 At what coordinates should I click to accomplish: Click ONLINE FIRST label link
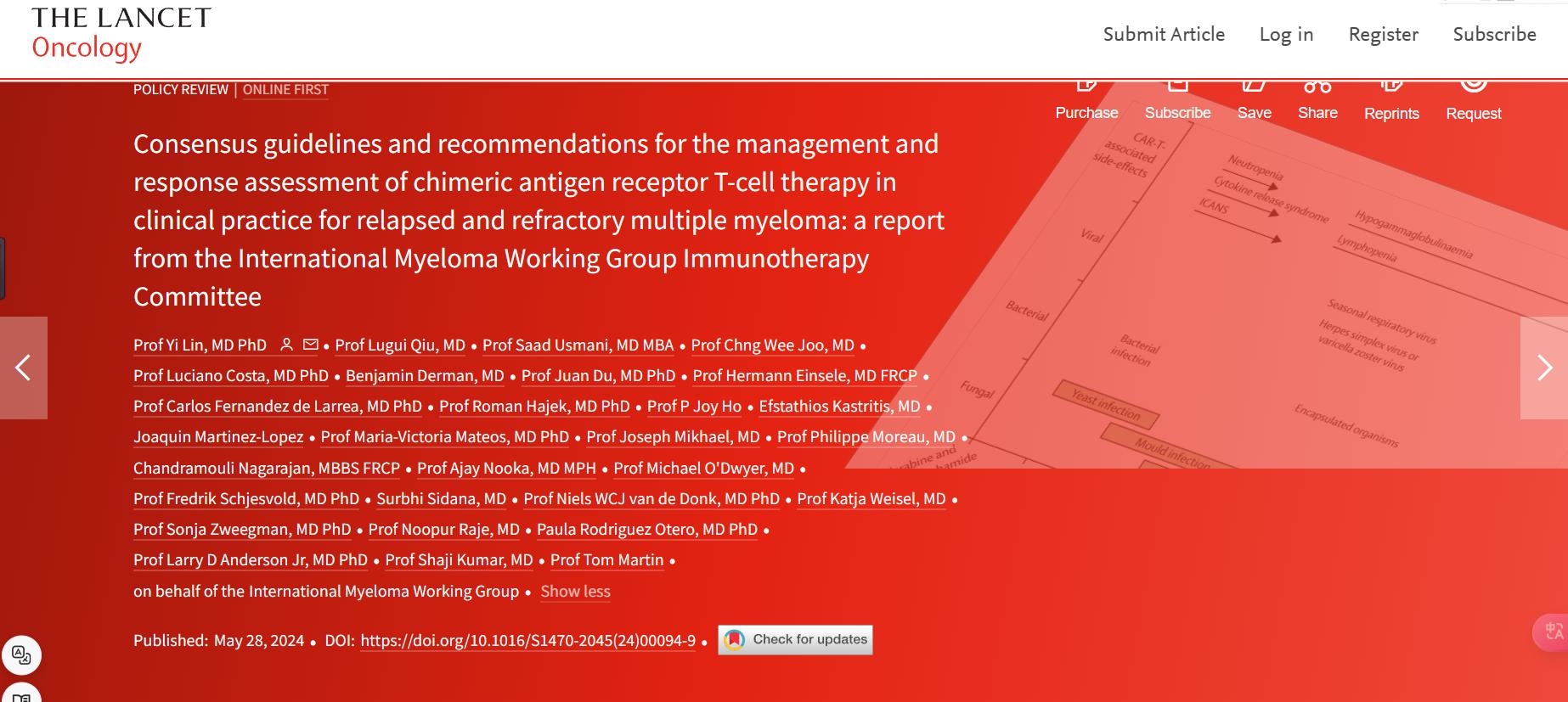pos(285,89)
